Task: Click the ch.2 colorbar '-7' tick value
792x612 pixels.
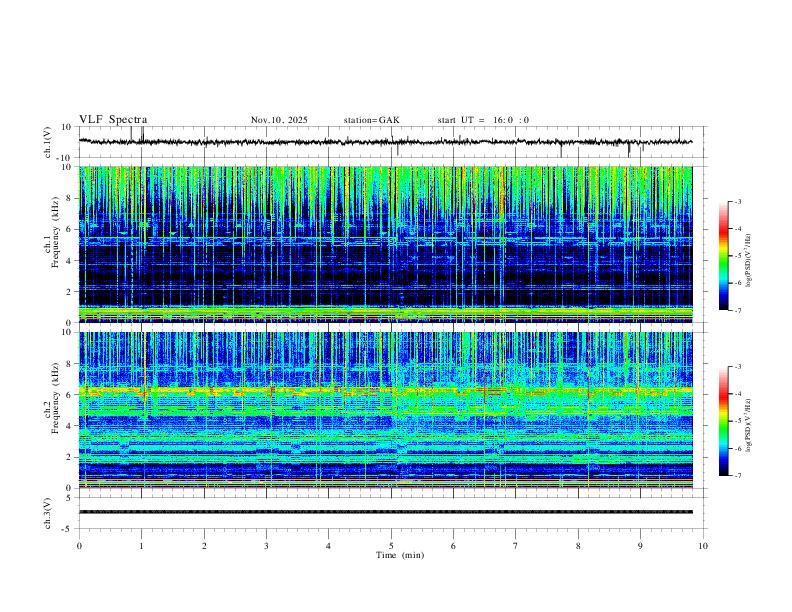Action: pos(737,476)
